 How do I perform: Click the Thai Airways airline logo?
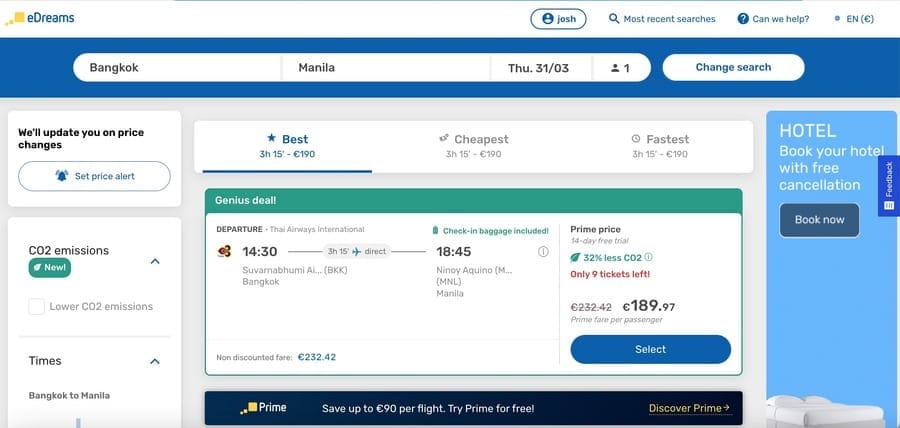(224, 251)
